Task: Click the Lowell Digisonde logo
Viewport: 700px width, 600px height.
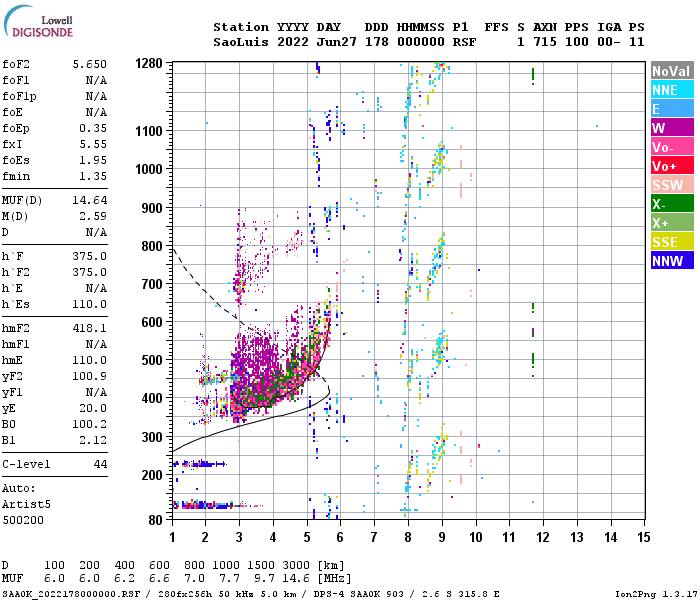Action: (38, 21)
